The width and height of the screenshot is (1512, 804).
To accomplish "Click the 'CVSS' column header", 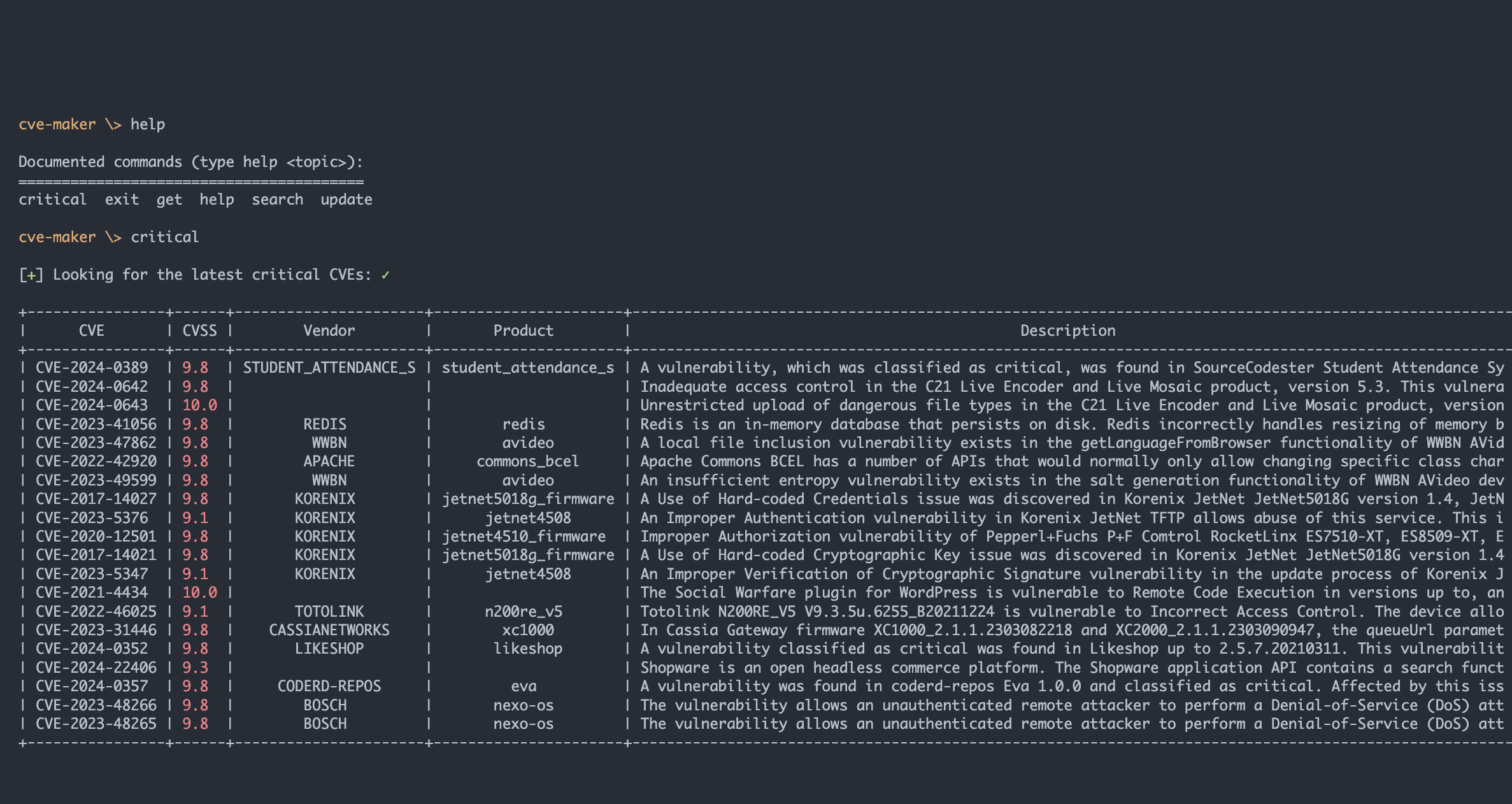I will point(199,331).
